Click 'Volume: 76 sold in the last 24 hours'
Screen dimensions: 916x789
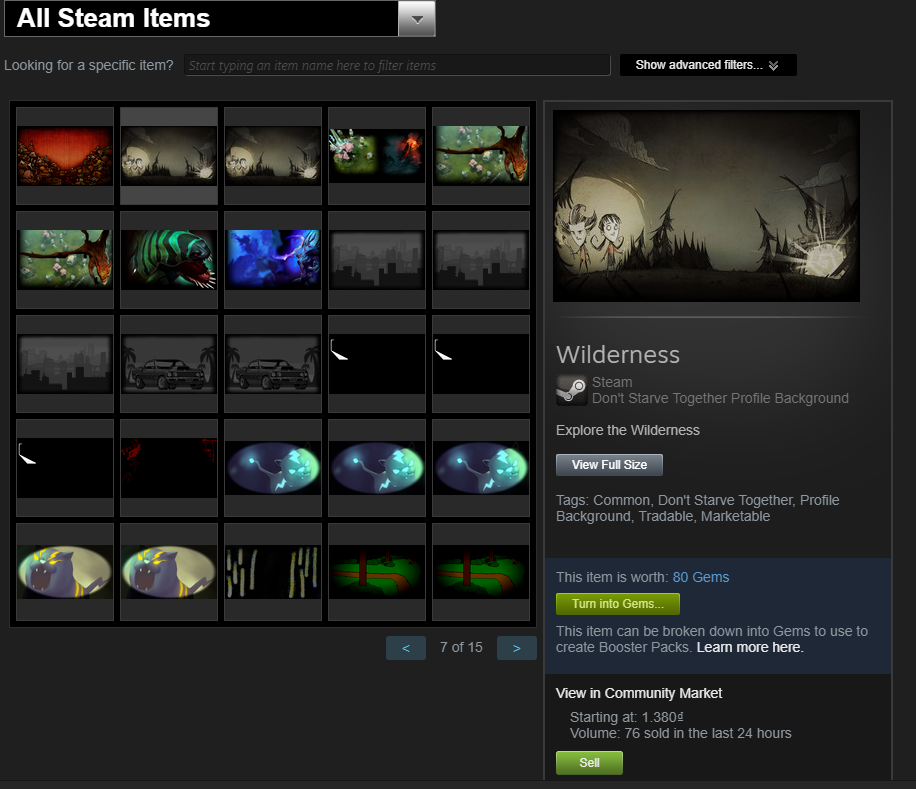(681, 733)
